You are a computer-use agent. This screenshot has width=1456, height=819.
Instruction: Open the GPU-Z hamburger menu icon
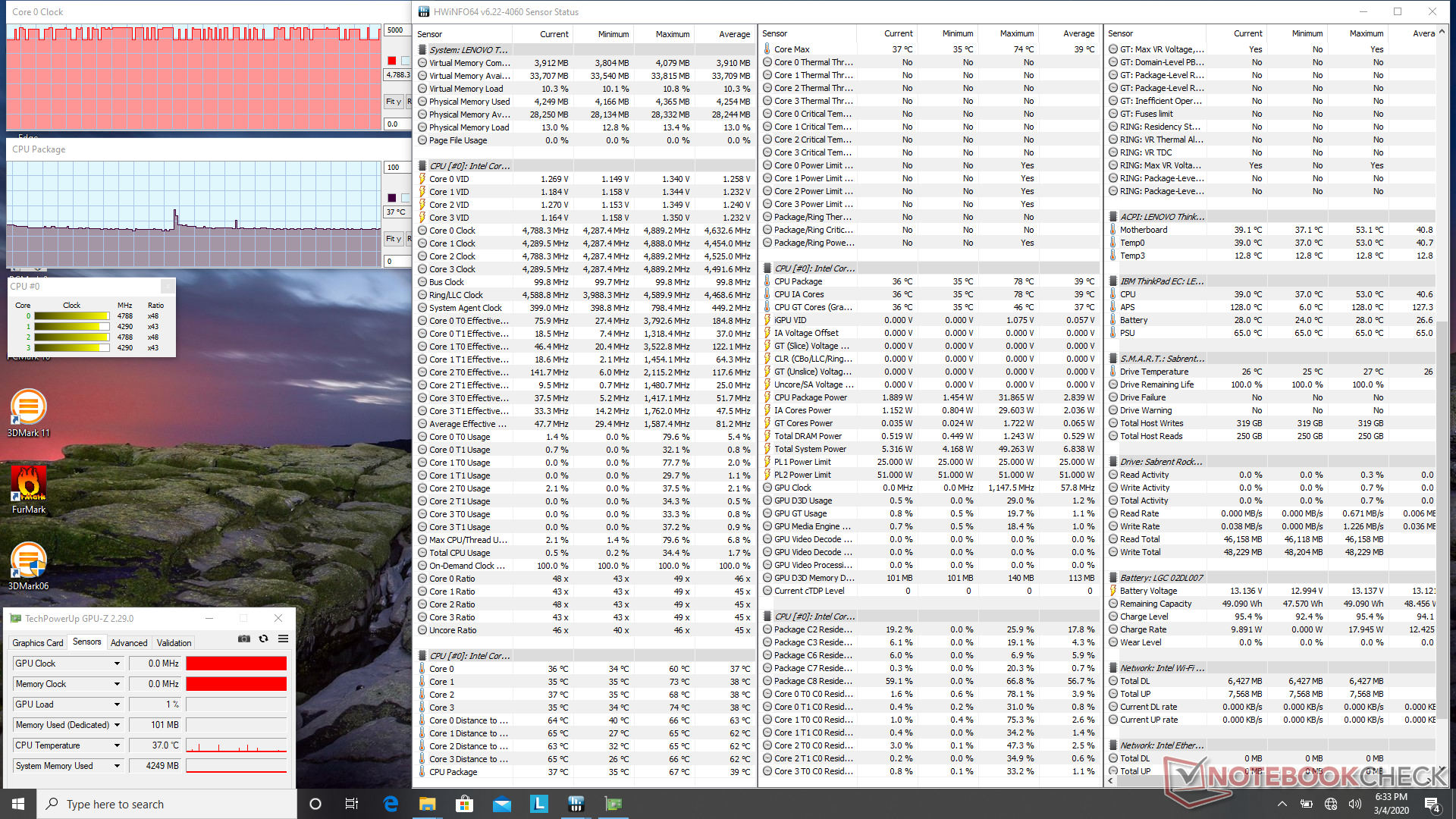[283, 639]
